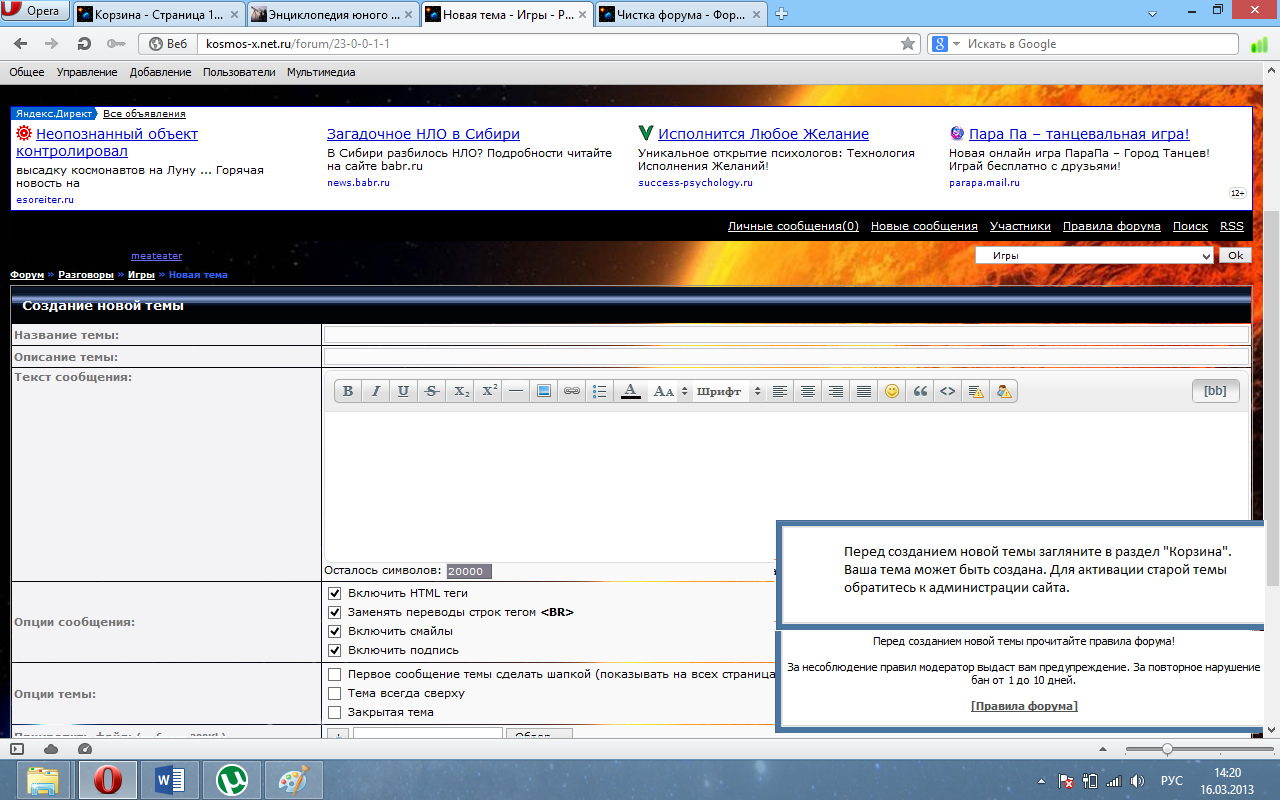
Task: Insert spoiler via warning list icon
Action: pyautogui.click(x=976, y=391)
